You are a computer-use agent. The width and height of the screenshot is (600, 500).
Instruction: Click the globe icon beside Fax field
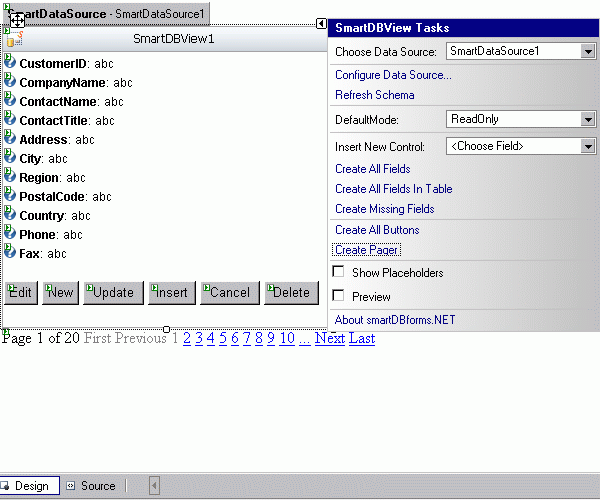pos(10,252)
